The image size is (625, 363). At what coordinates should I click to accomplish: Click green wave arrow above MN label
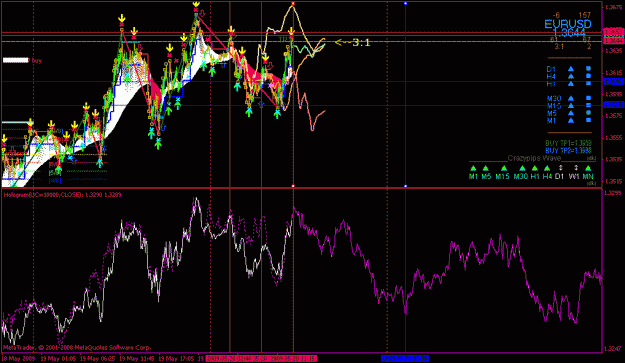click(588, 169)
